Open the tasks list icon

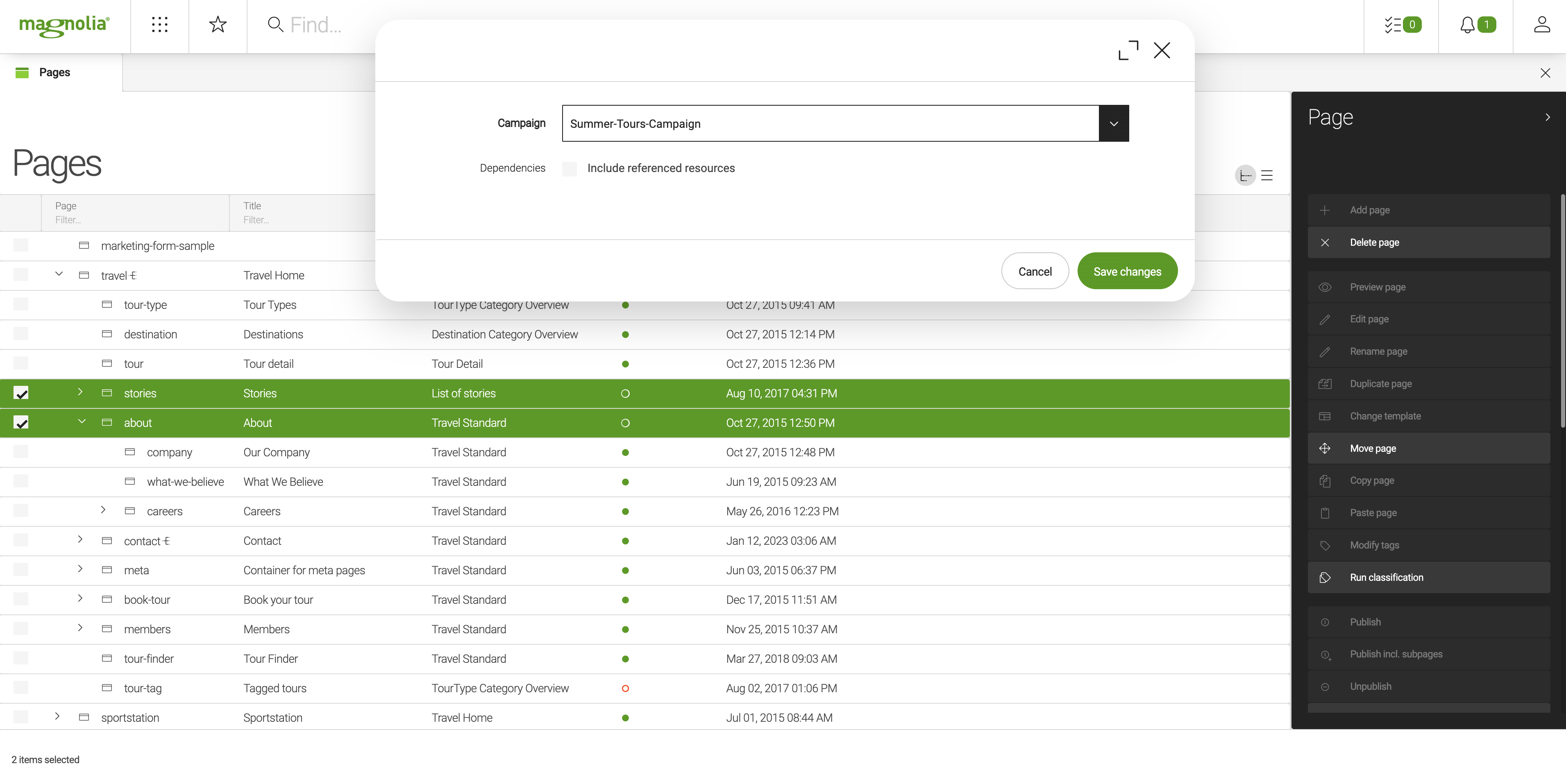(1393, 24)
